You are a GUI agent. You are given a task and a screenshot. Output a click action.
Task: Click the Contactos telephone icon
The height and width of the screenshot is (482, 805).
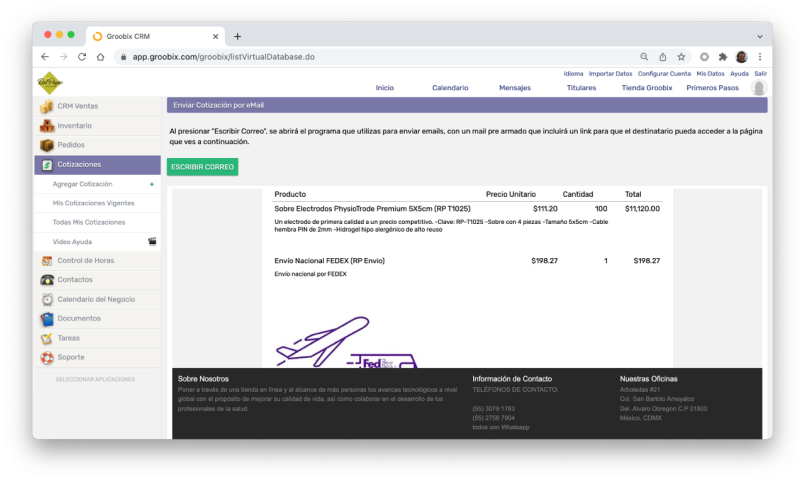[47, 280]
